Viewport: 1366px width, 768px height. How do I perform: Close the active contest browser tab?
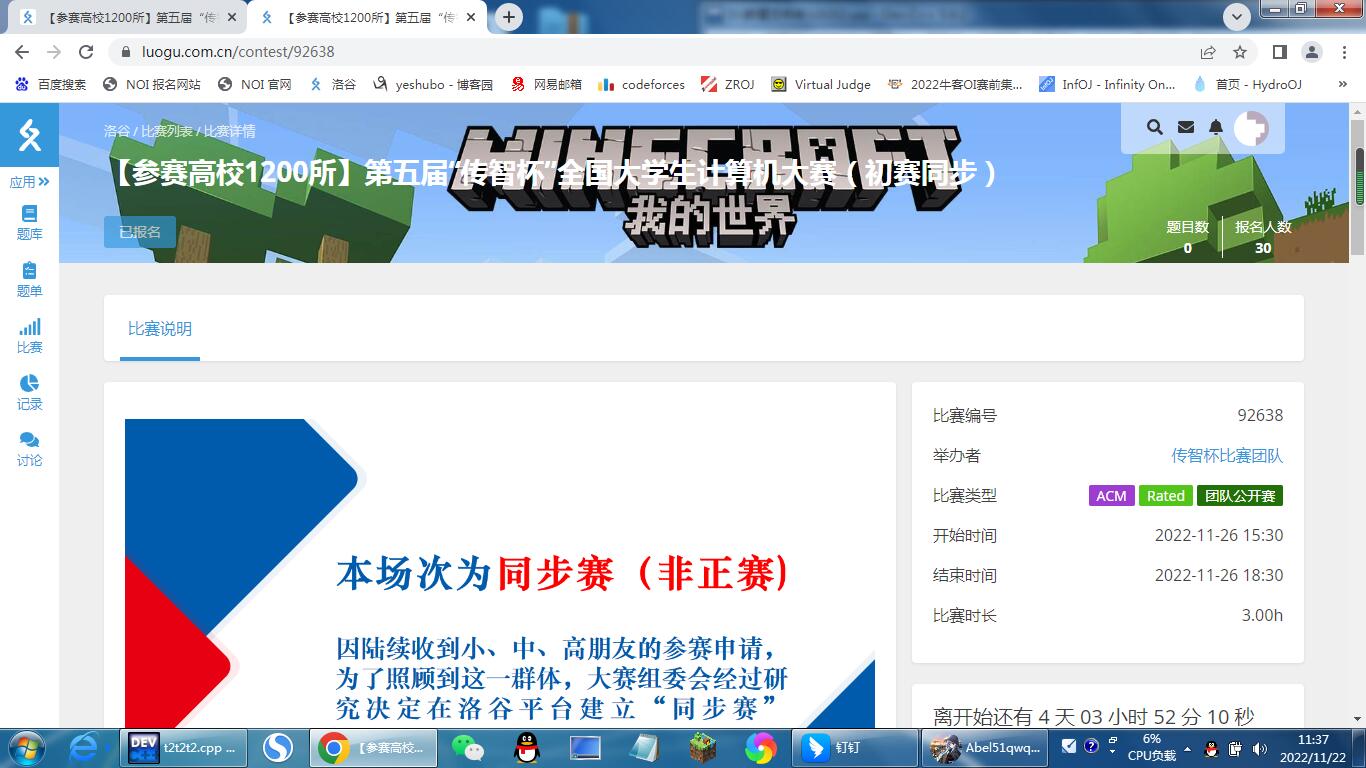point(470,18)
